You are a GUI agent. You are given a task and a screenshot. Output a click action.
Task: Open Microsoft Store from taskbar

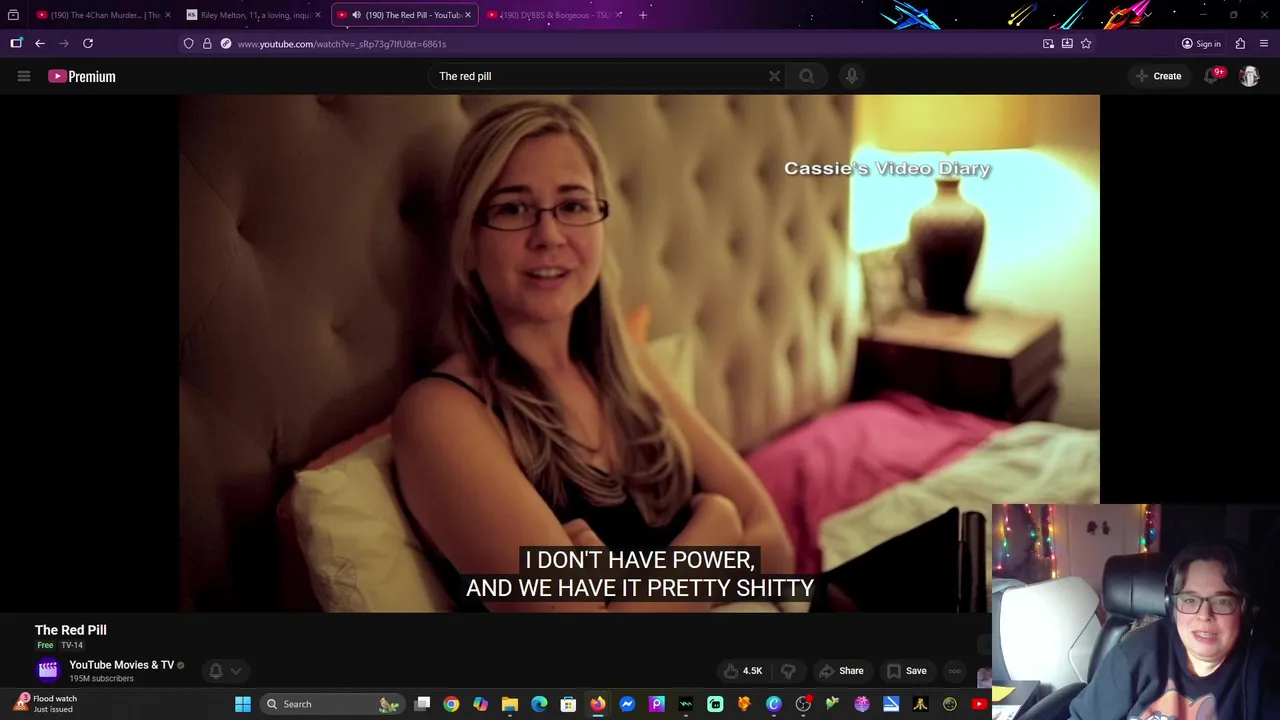click(568, 704)
